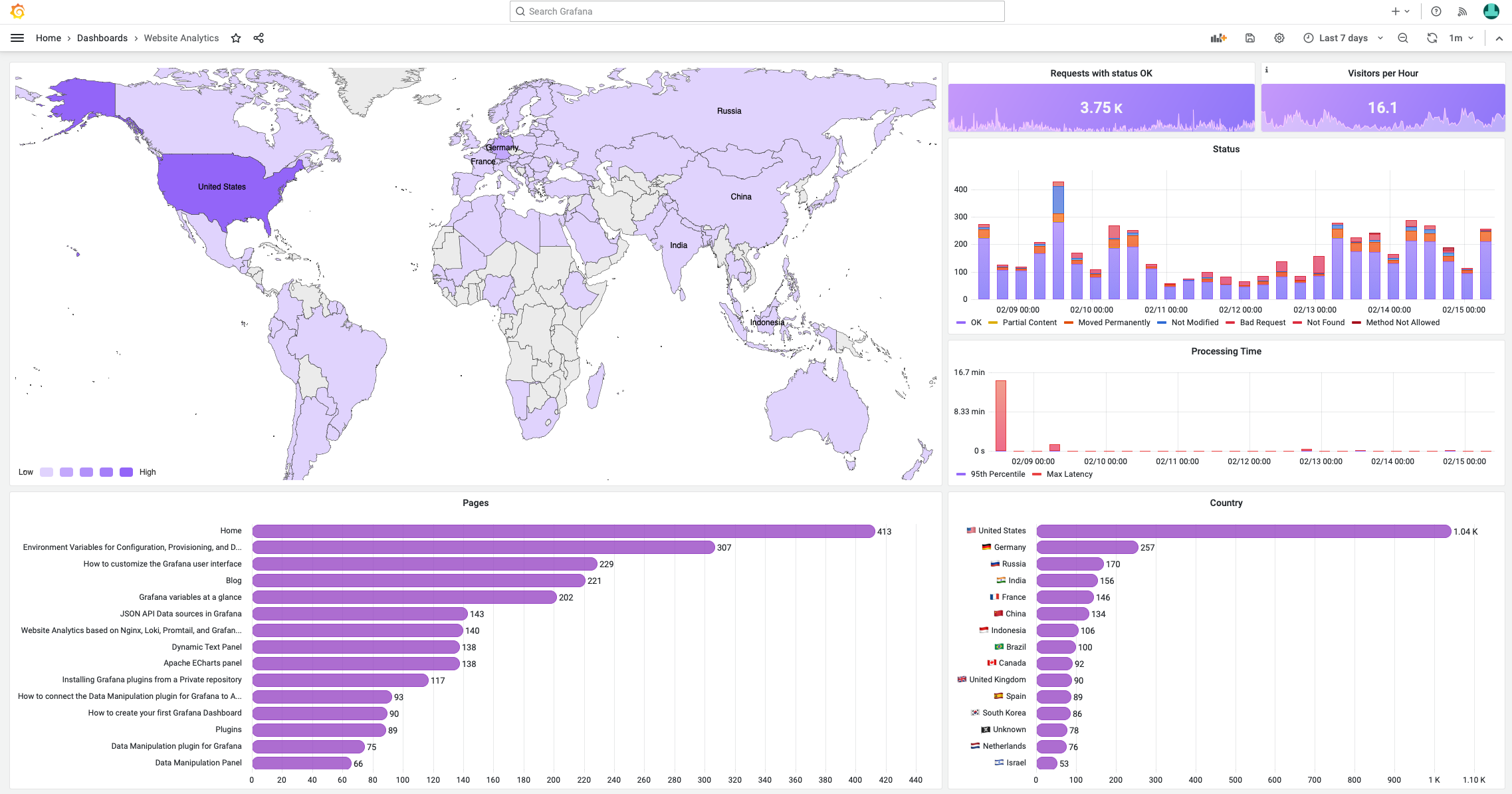
Task: Select the Home breadcrumb menu item
Action: pos(48,38)
